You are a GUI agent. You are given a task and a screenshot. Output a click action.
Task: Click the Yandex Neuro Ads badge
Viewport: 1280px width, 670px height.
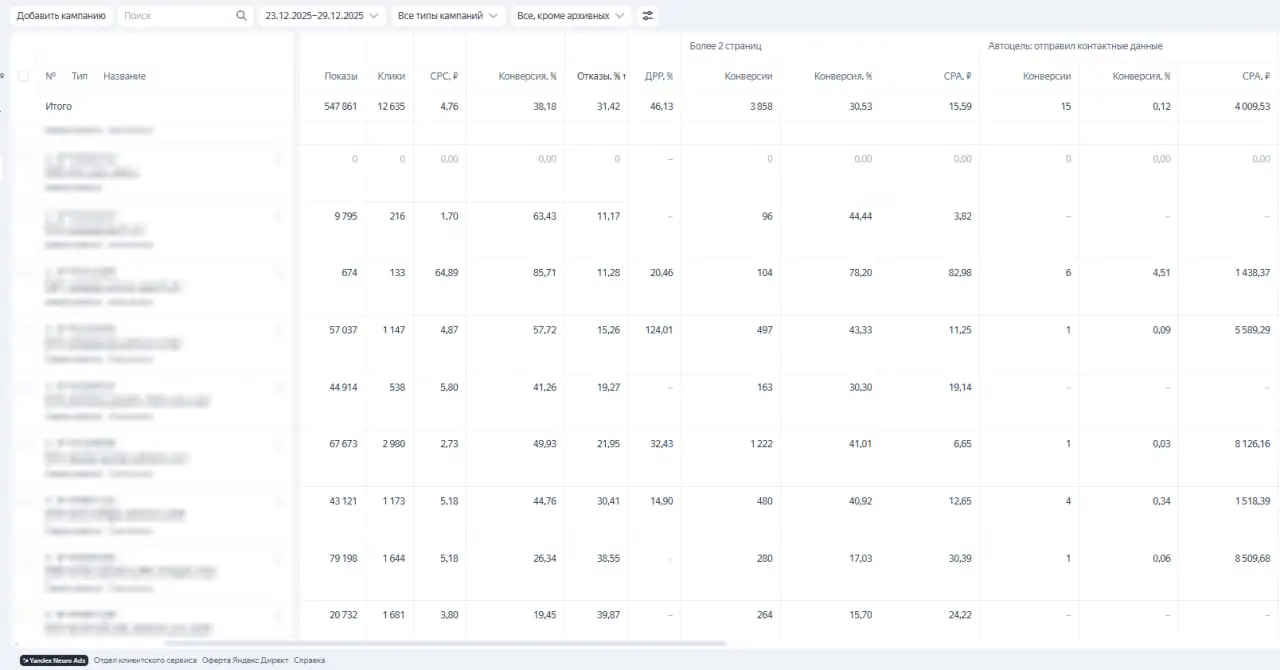[x=54, y=660]
